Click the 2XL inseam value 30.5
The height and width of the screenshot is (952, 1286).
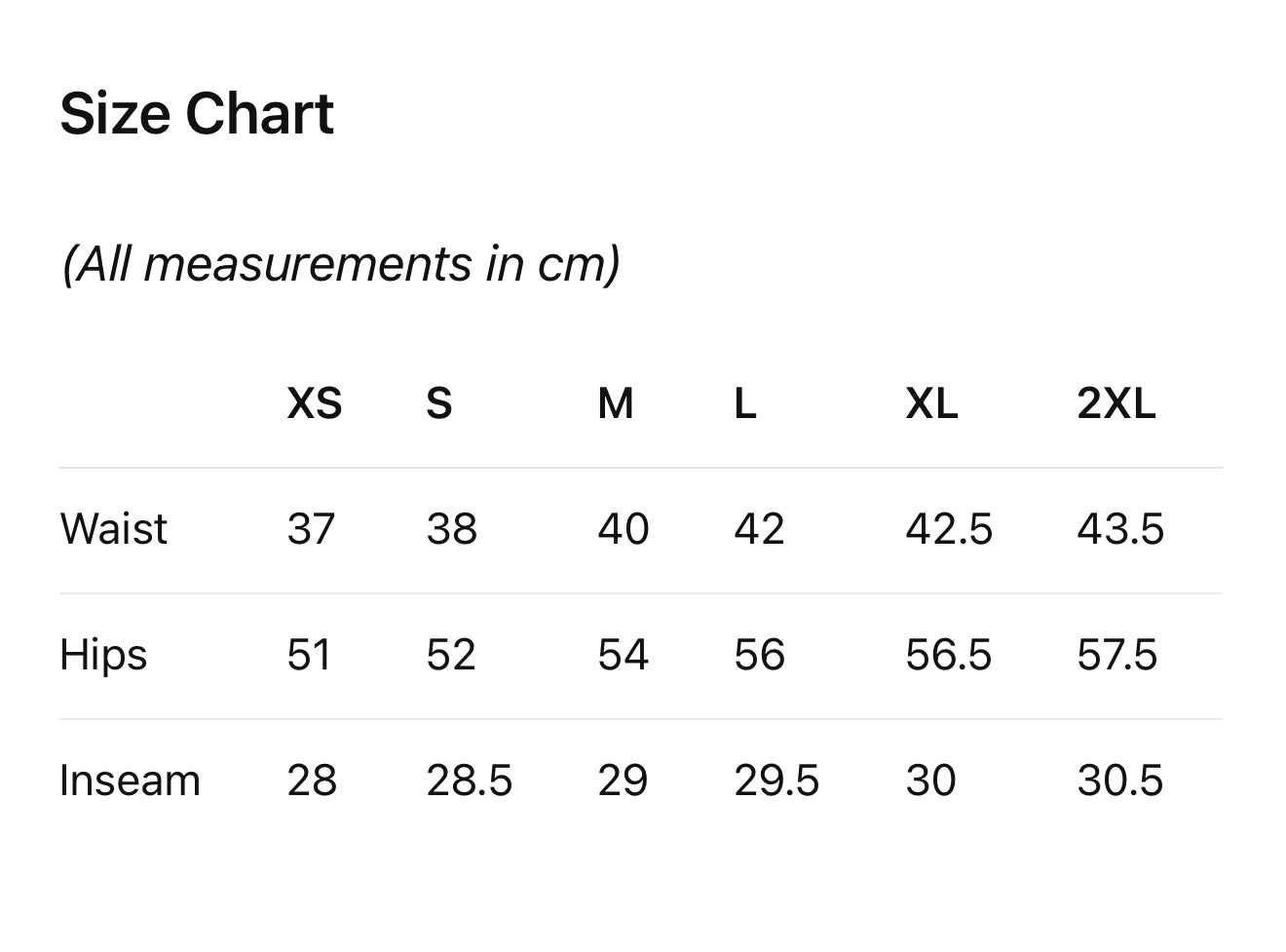pyautogui.click(x=1120, y=781)
